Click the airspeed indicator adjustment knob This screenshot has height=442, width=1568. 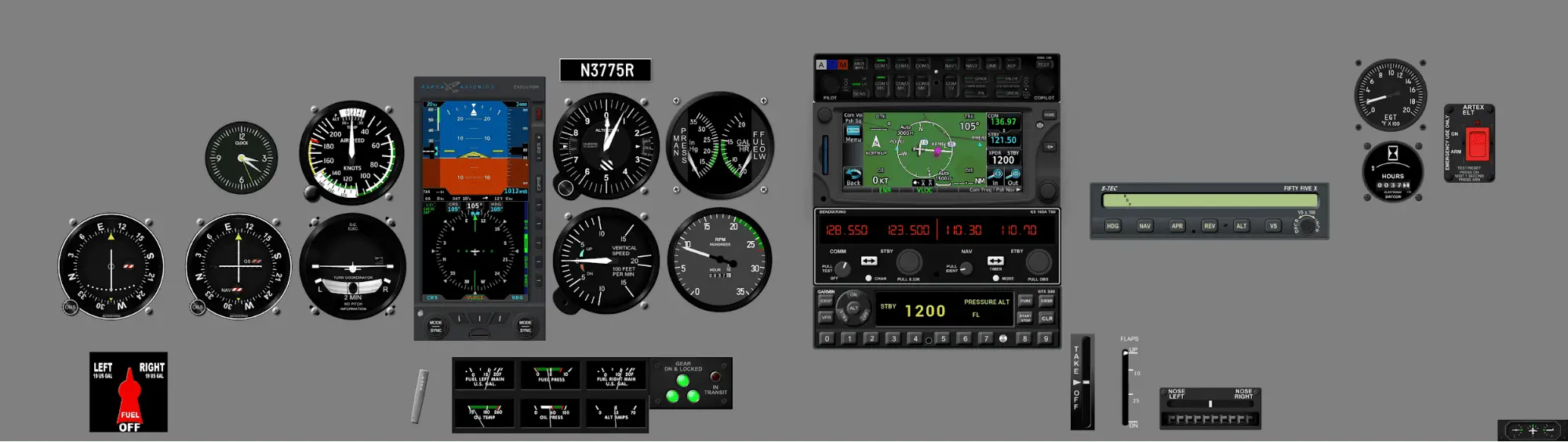pyautogui.click(x=311, y=193)
